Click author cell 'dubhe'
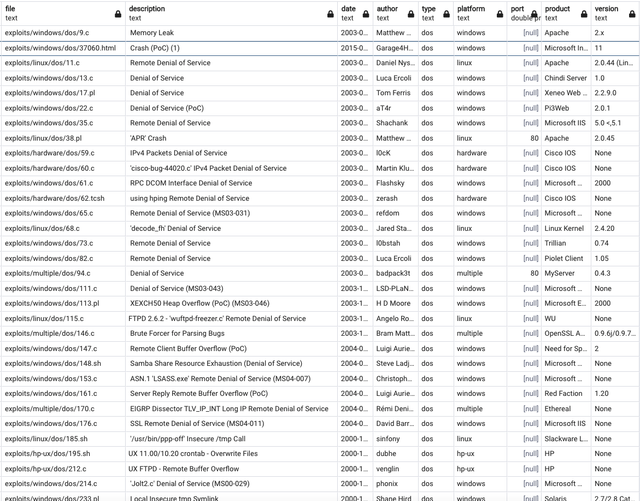The height and width of the screenshot is (501, 640). tap(396, 454)
